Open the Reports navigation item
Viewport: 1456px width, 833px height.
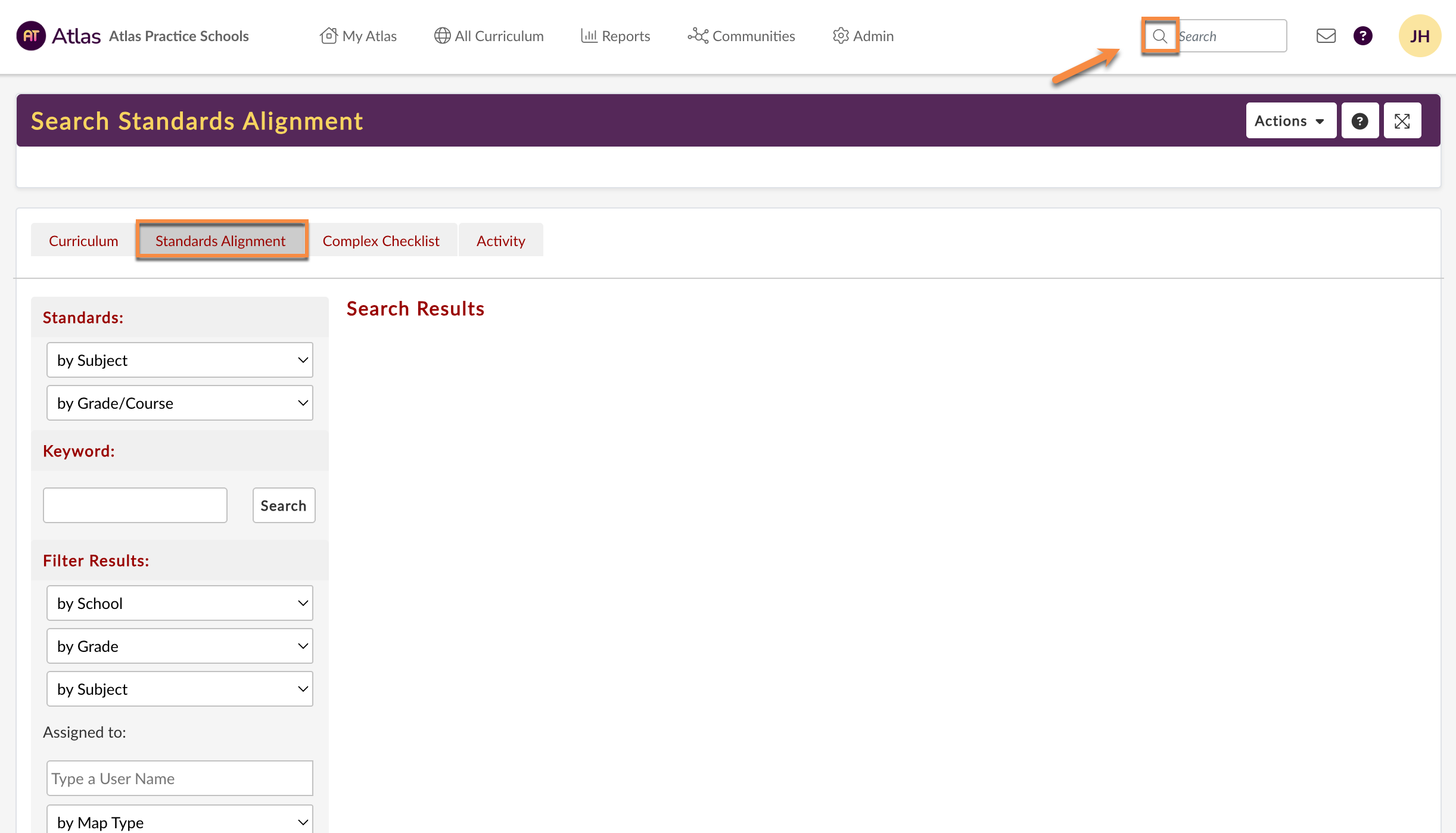[x=615, y=36]
